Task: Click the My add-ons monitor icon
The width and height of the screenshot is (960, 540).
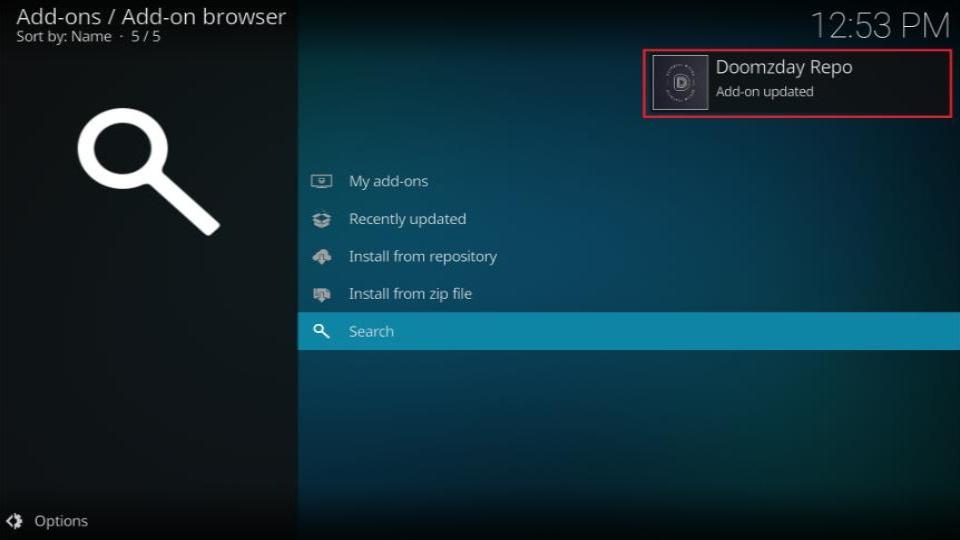Action: [321, 181]
